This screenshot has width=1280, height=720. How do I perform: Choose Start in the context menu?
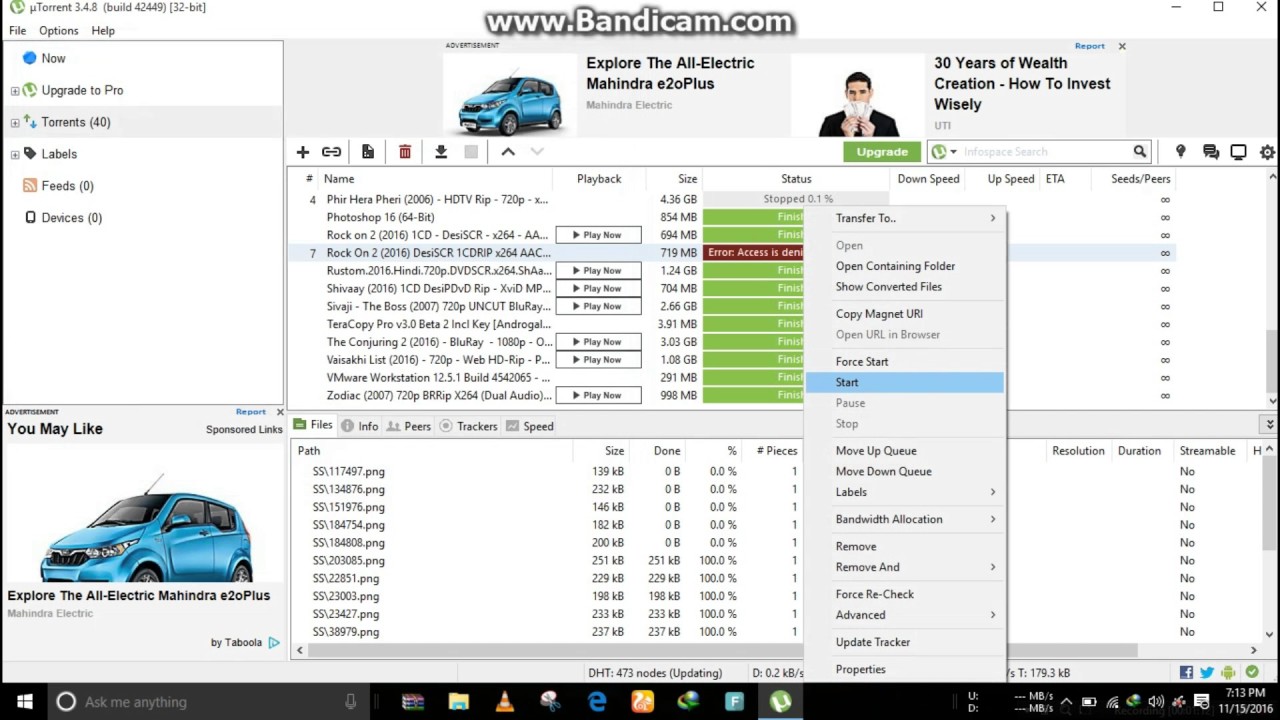[x=904, y=382]
